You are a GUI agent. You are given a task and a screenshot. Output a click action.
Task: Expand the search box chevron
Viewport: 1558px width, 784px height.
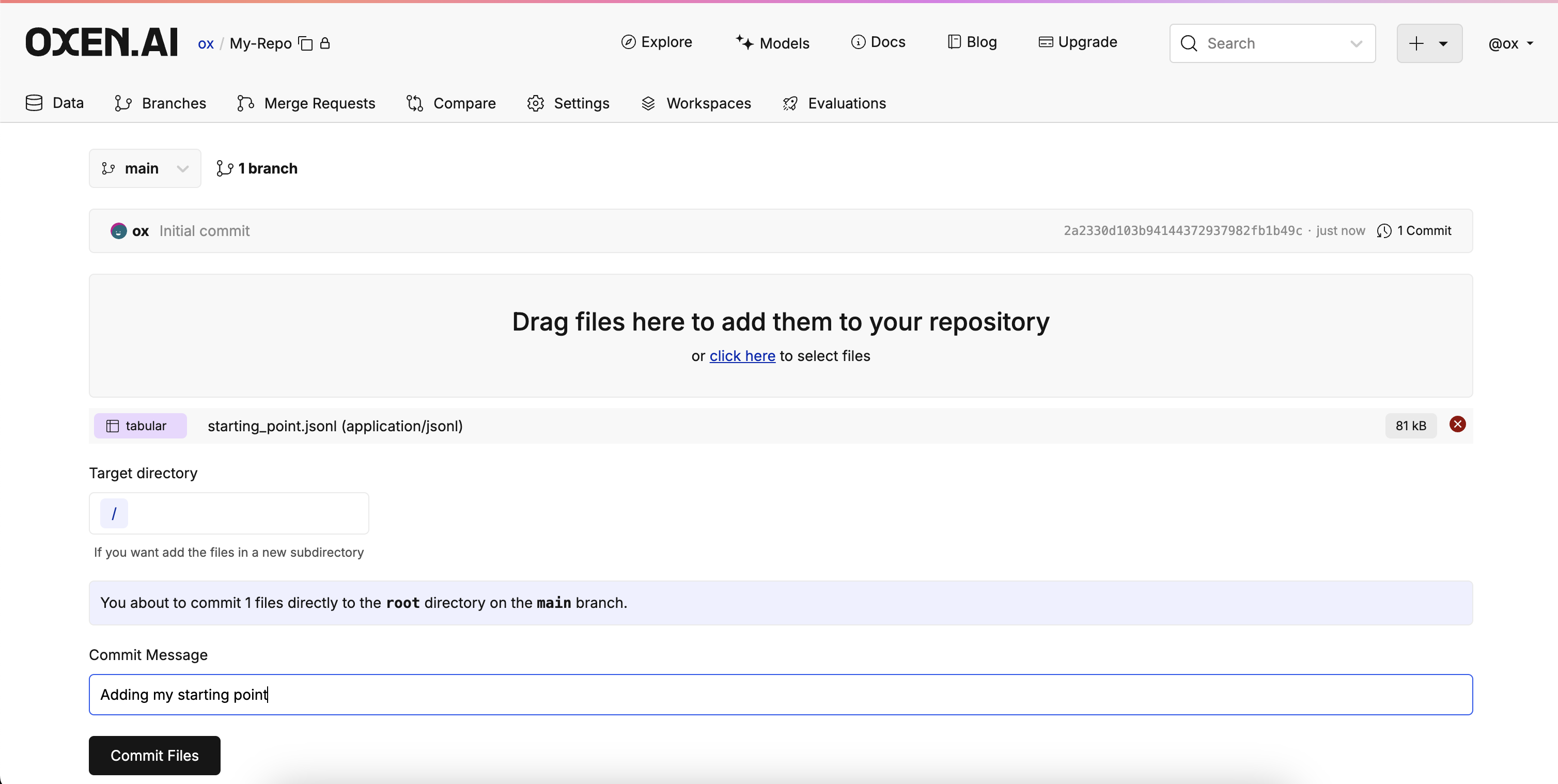1356,43
